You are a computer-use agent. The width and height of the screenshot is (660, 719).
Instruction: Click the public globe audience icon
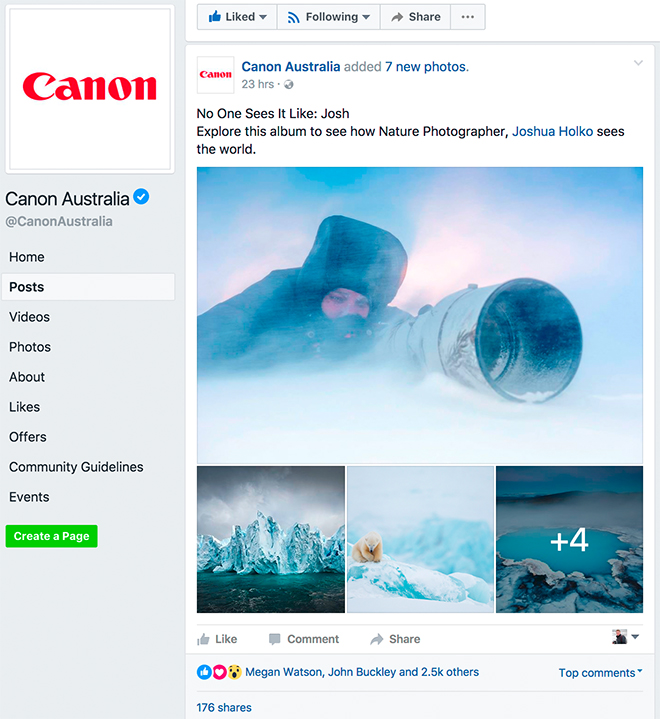[x=288, y=84]
